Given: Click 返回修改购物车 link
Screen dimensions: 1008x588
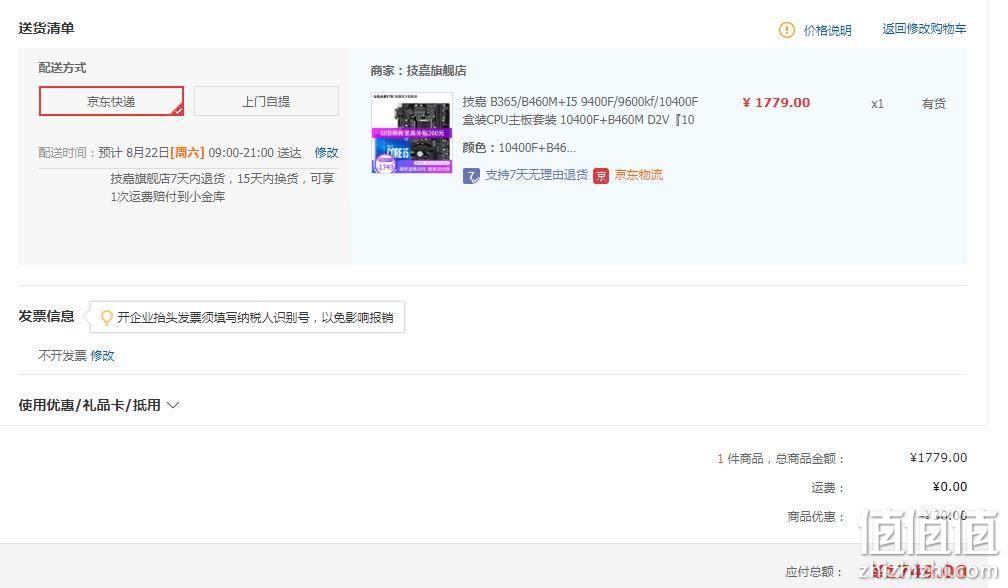Looking at the screenshot, I should tap(924, 29).
